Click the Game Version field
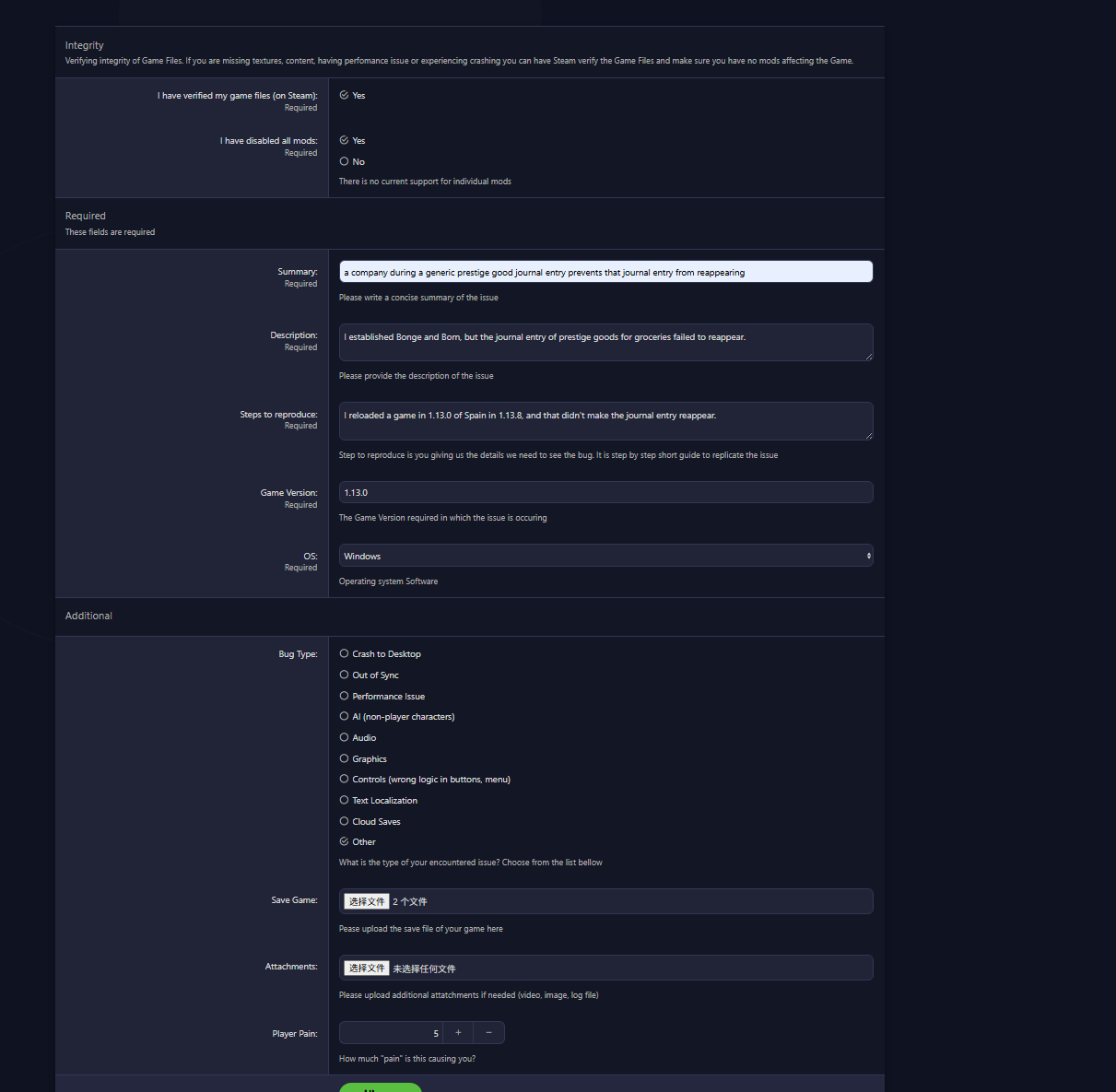 click(605, 492)
